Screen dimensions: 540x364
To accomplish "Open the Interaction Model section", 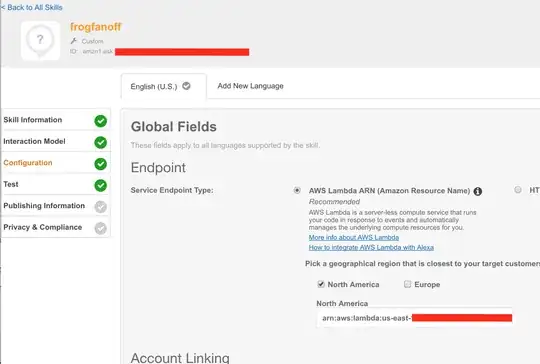I will (56, 141).
